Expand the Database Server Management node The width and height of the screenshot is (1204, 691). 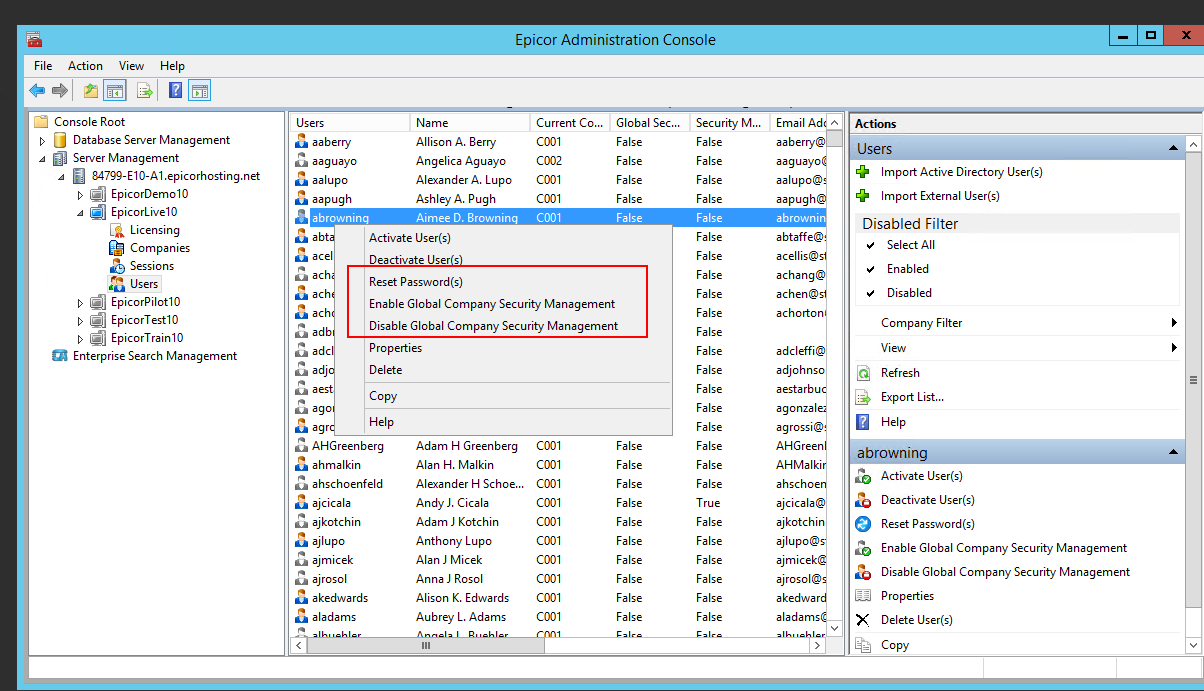pyautogui.click(x=43, y=141)
